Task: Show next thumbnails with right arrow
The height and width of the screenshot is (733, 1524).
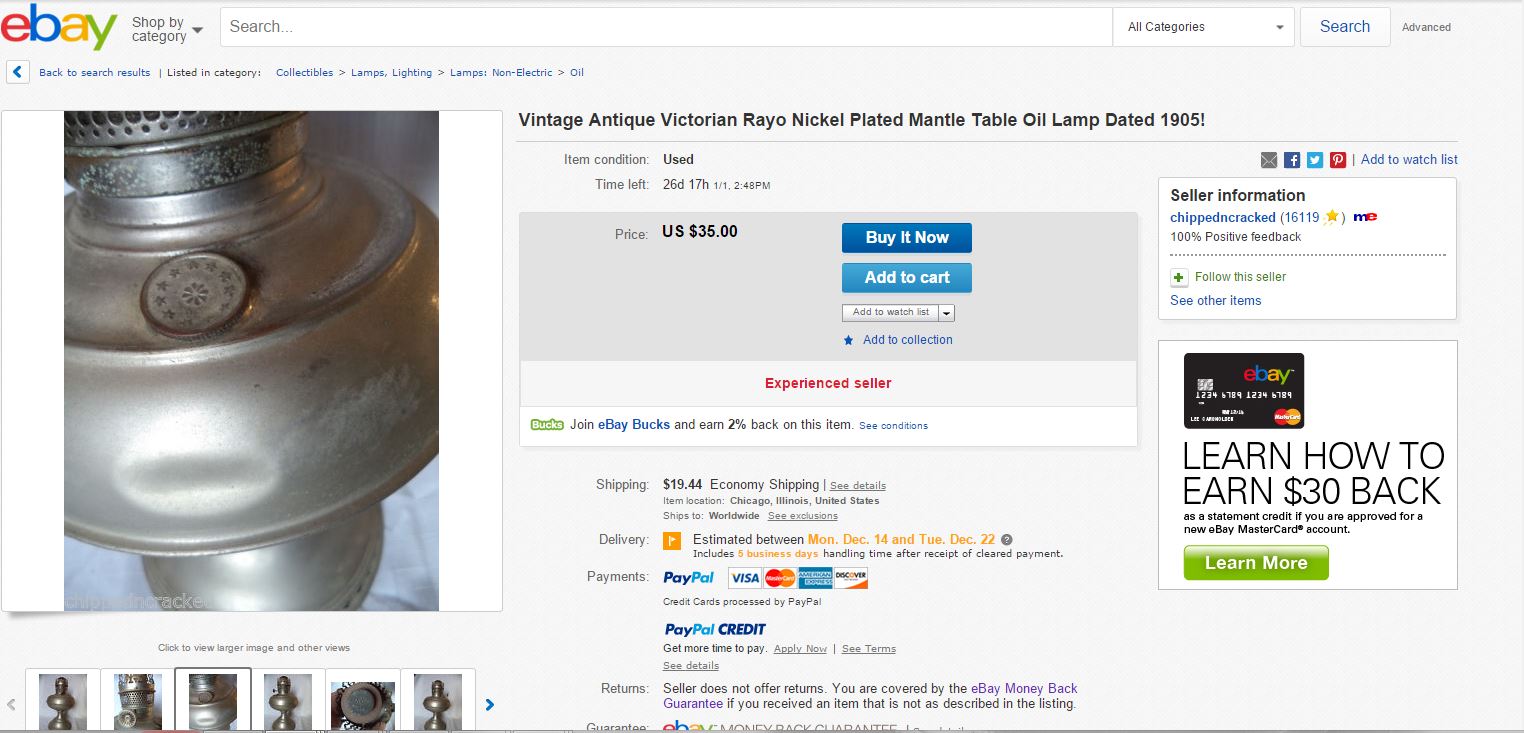Action: tap(490, 704)
